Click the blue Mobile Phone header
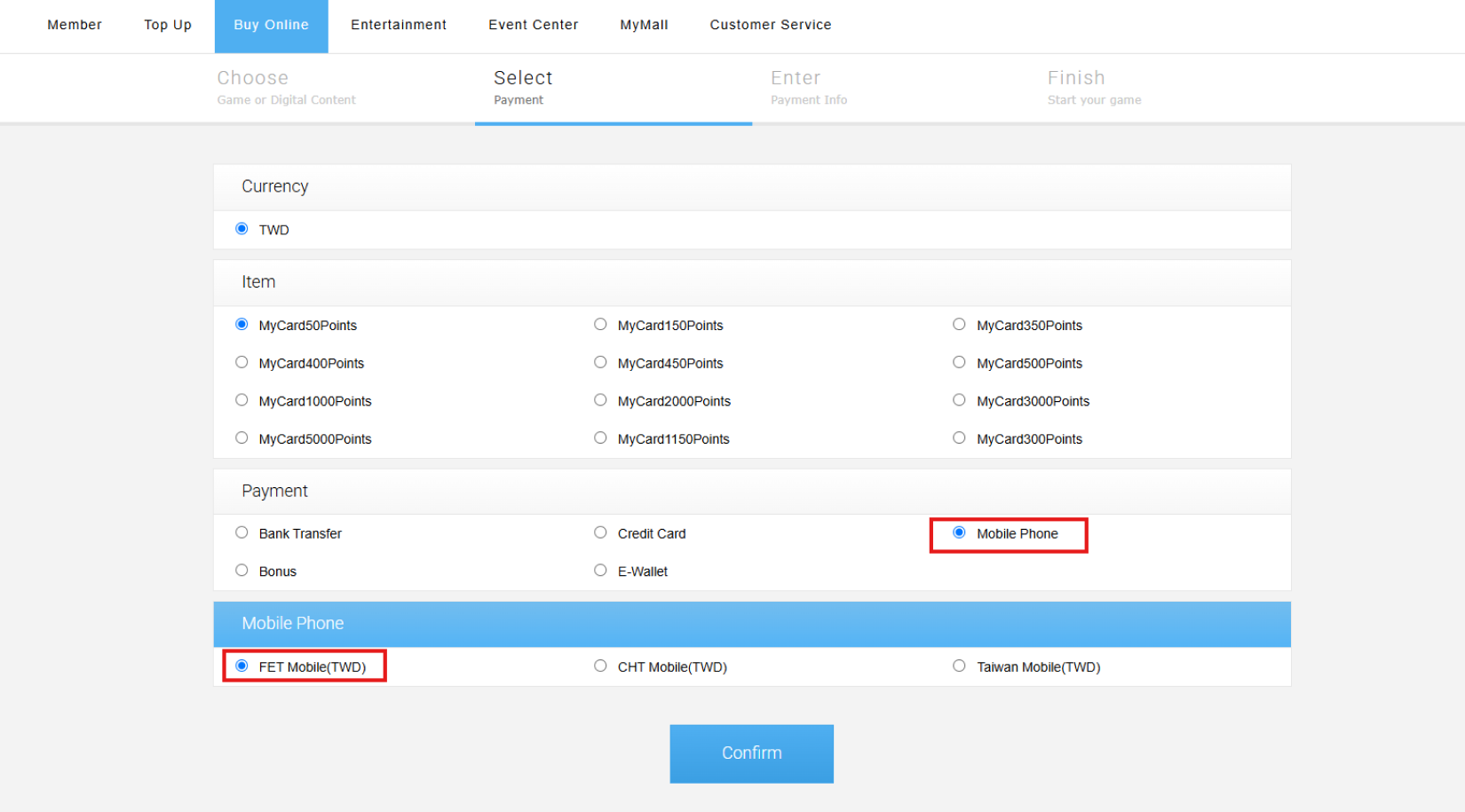Viewport: 1465px width, 812px height. pos(752,624)
